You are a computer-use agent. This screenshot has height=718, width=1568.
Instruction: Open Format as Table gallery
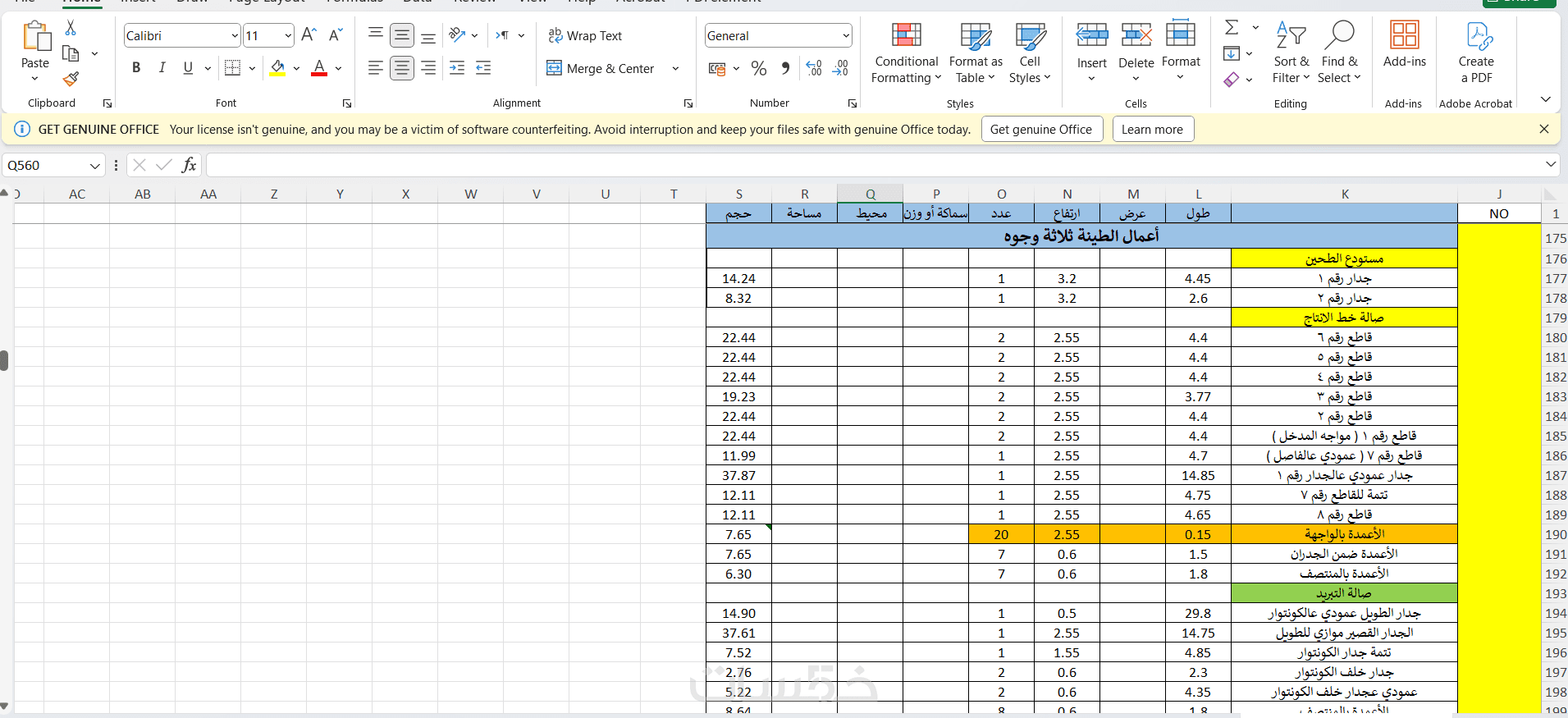pyautogui.click(x=976, y=53)
